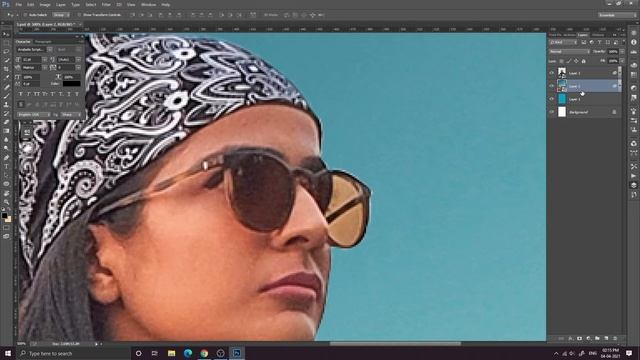Viewport: 640px width, 360px height.
Task: Select the Rectangular Marquee tool
Action: click(x=6, y=43)
